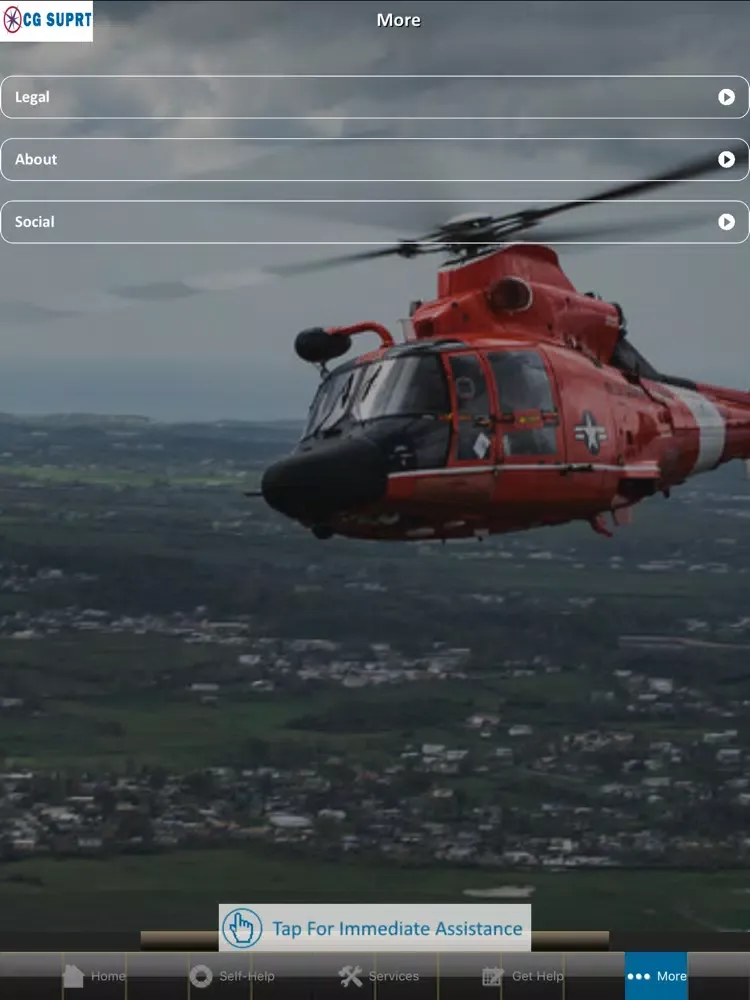Tap the pointing hand assistance icon

(242, 928)
